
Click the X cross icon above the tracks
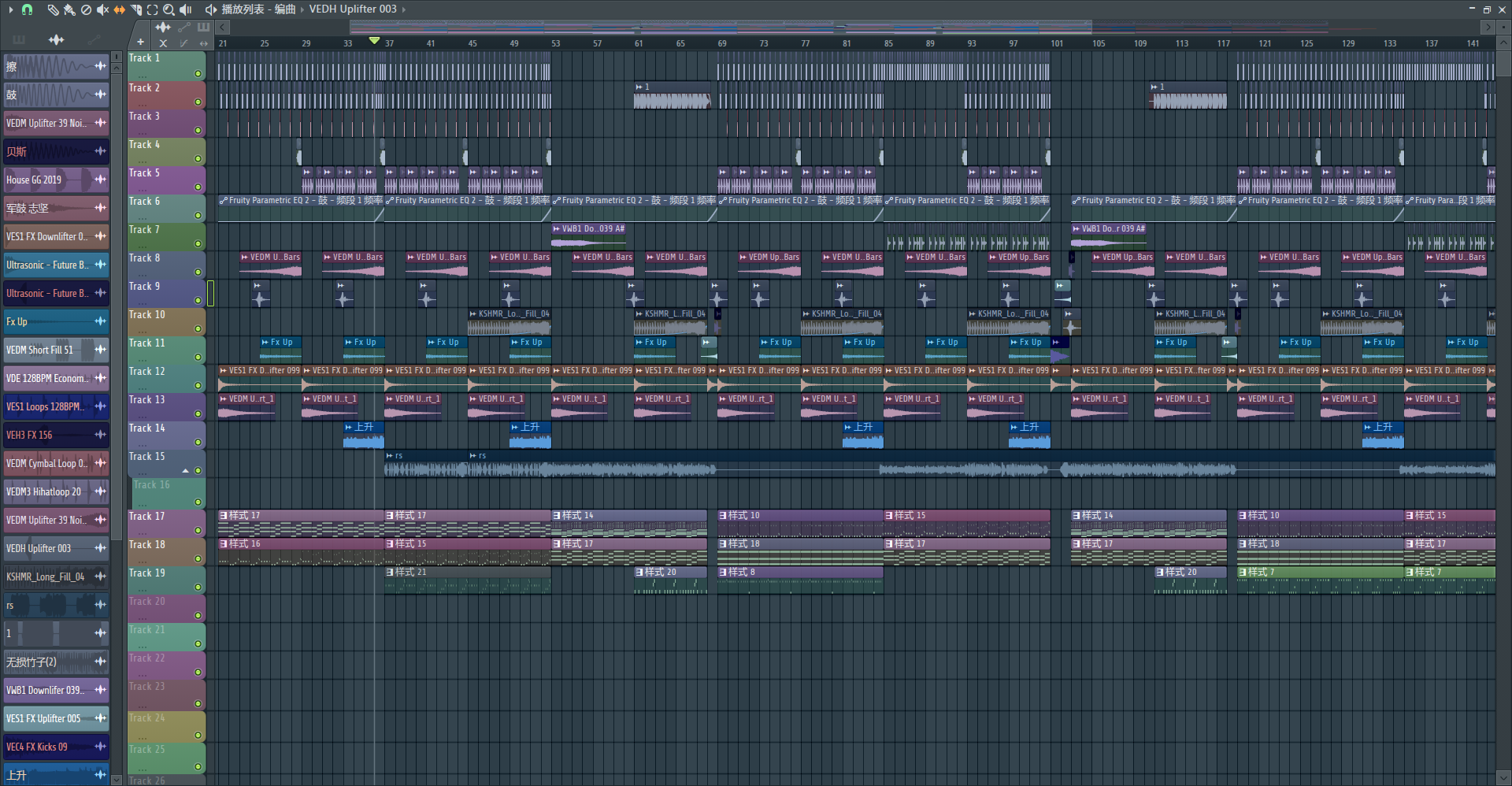[x=163, y=43]
